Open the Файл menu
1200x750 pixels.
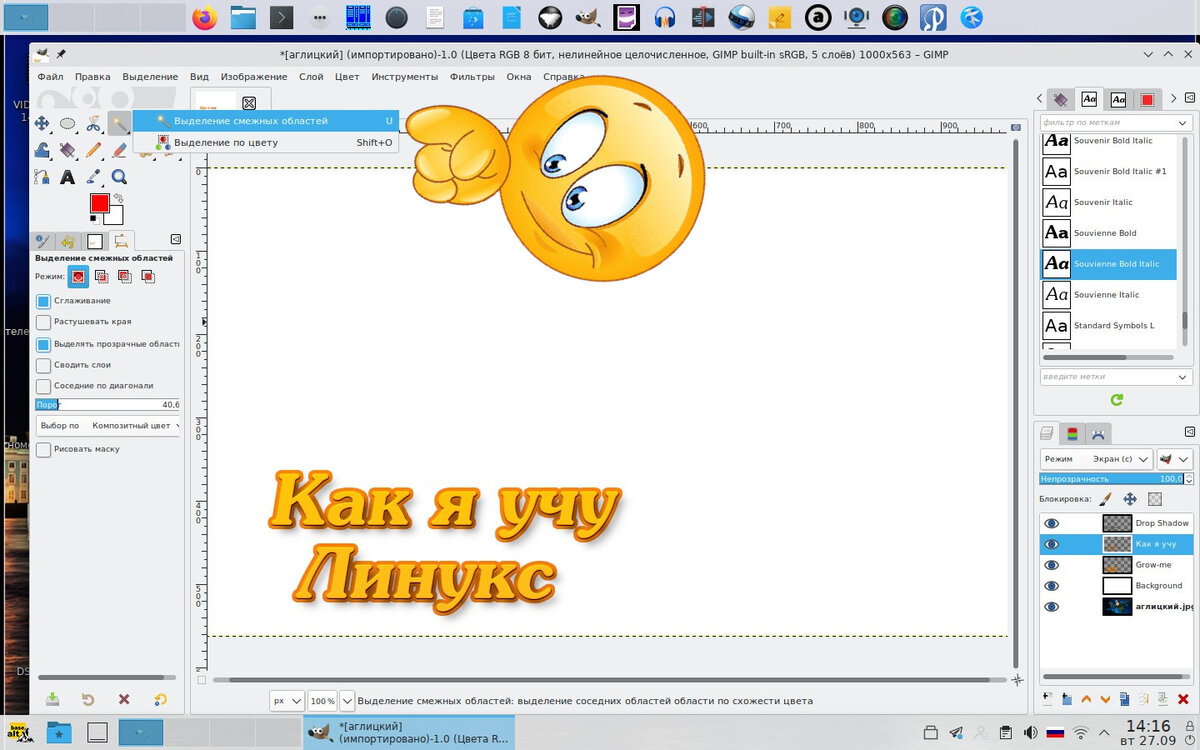pyautogui.click(x=50, y=77)
